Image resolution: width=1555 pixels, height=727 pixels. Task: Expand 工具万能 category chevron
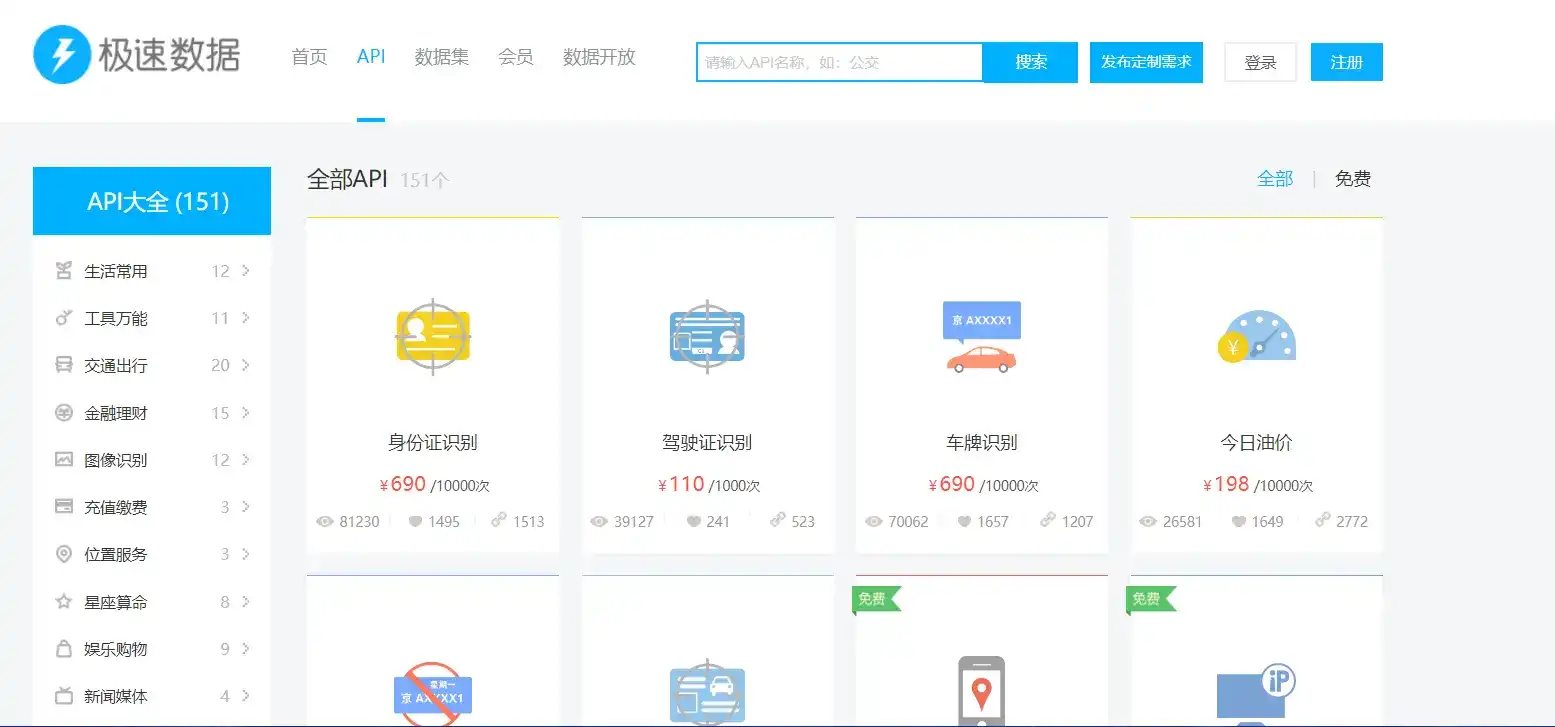point(246,318)
